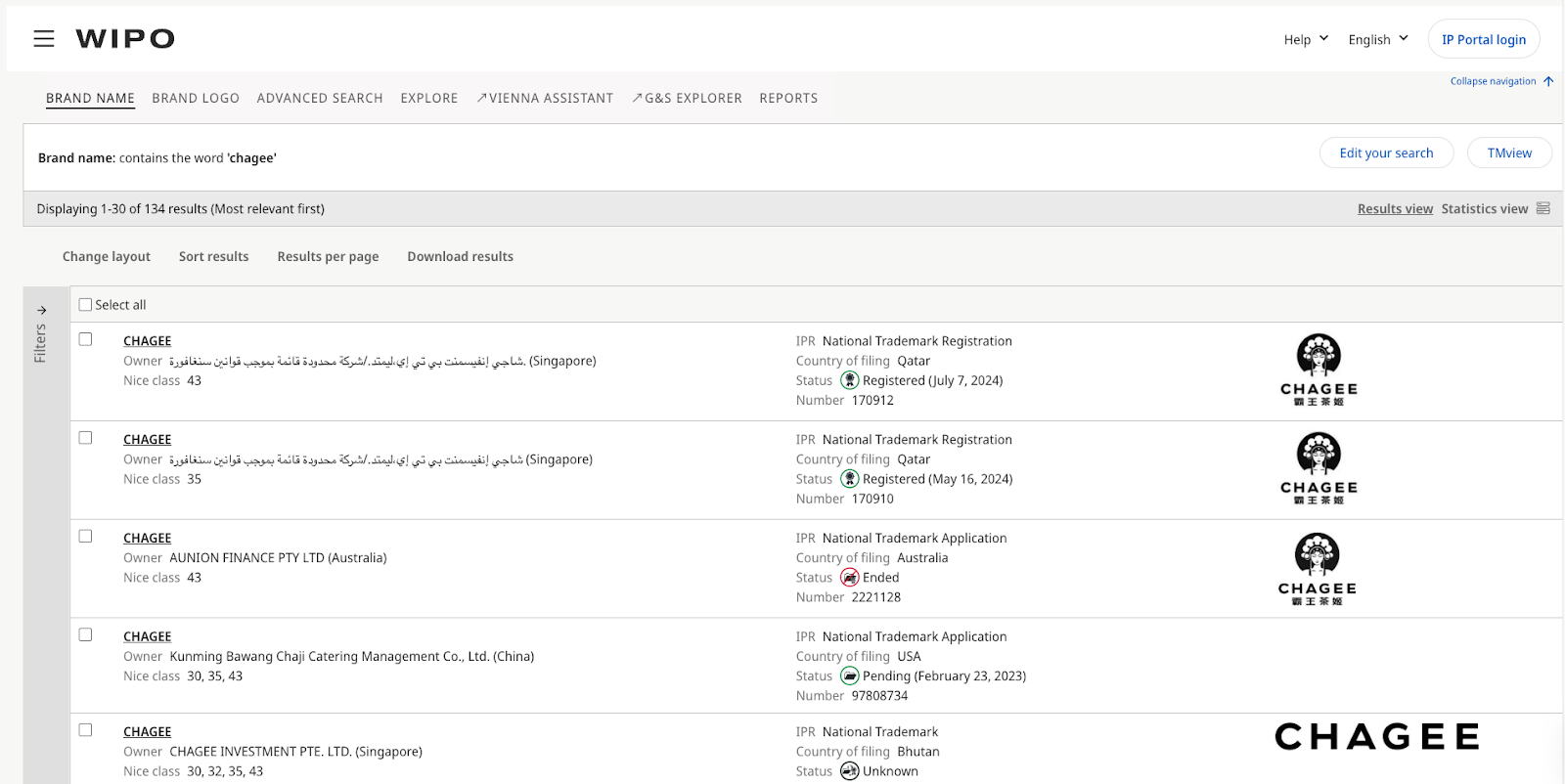
Task: Click Edit your search button
Action: (x=1386, y=152)
